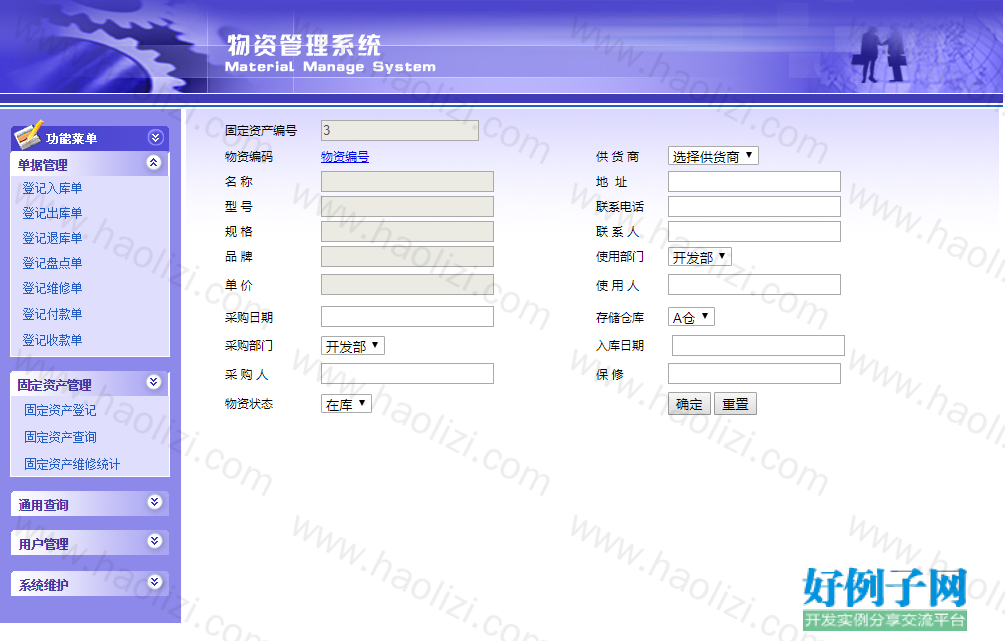The height and width of the screenshot is (641, 1005).
Task: Go to 固定资产查询 page
Action: click(60, 437)
